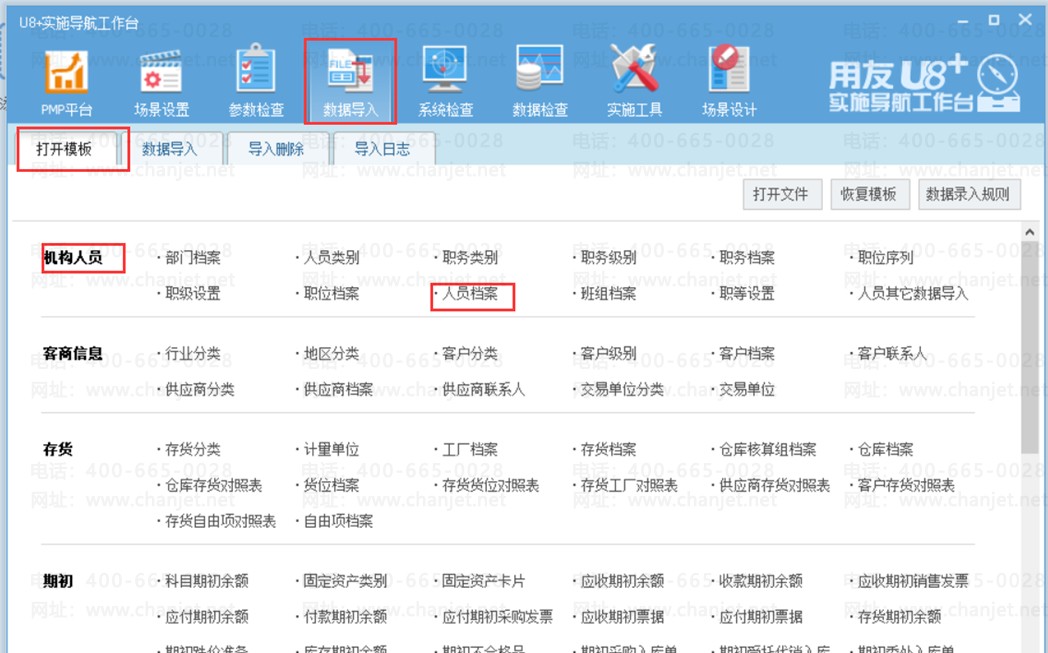Click the scrollbar up arrow
This screenshot has height=653, width=1048.
pos(1029,233)
